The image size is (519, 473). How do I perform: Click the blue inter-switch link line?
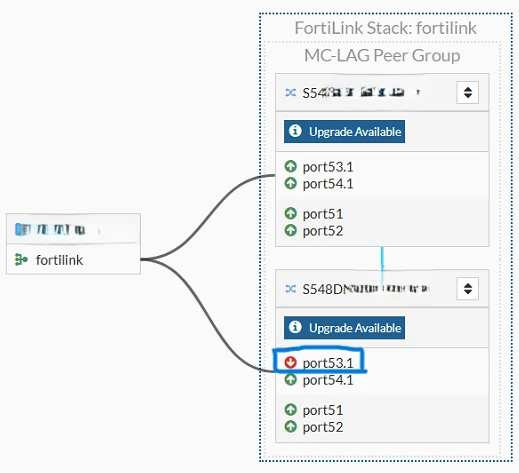coord(382,258)
